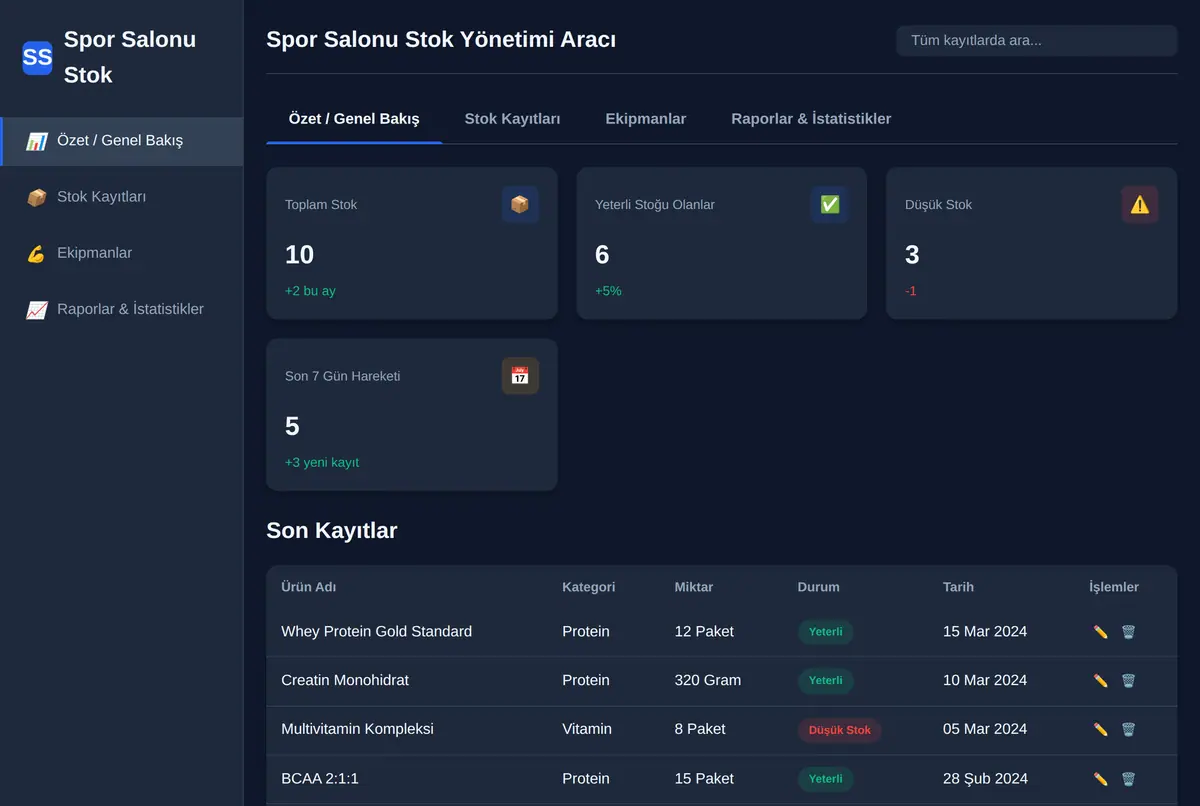Click the Spor Salonu Stok Yönetimi Aracı title
This screenshot has height=806, width=1200.
[x=441, y=40]
